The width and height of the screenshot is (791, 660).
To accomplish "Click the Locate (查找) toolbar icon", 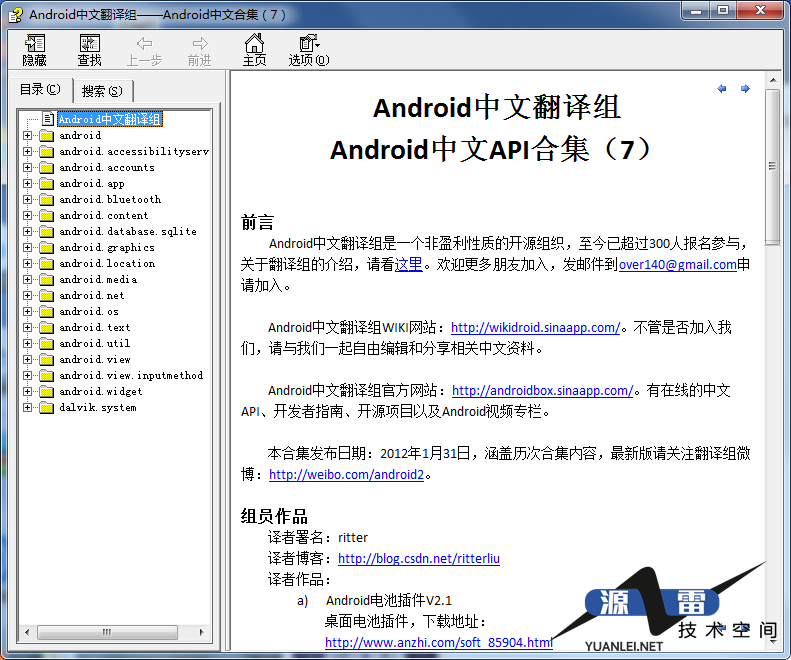I will (89, 49).
